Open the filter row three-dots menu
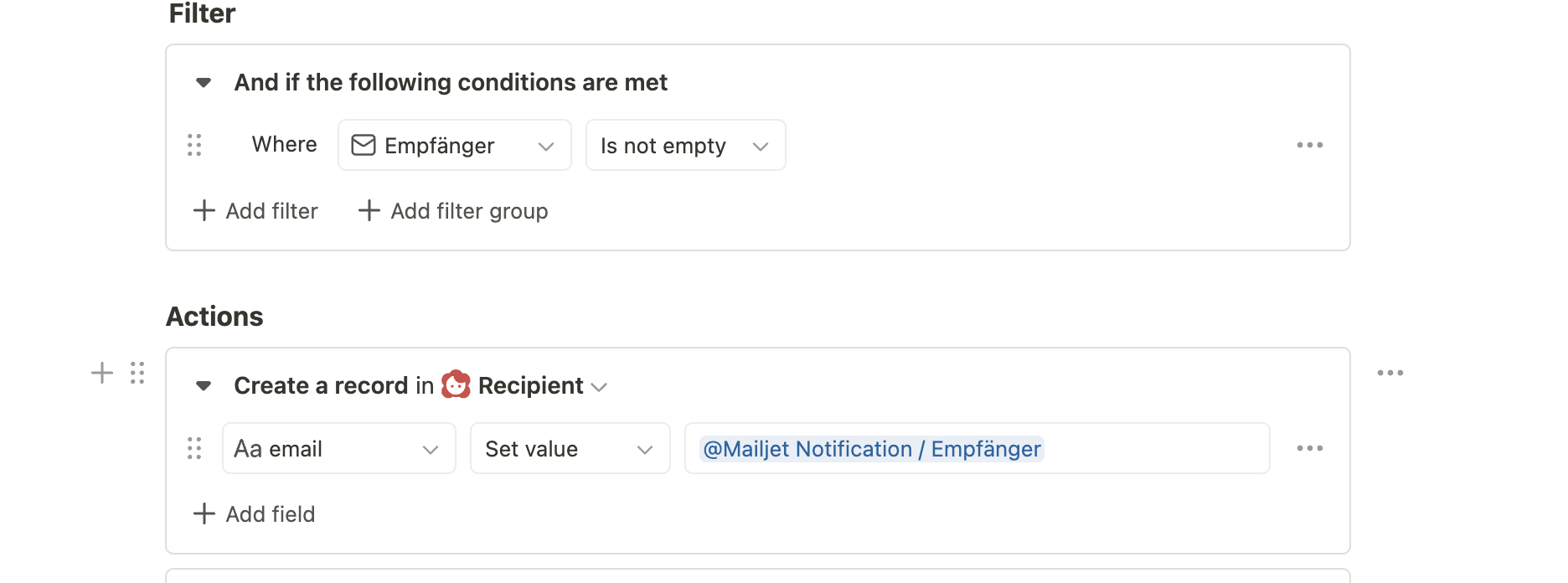Screen dimensions: 1568x583 coord(1309,145)
